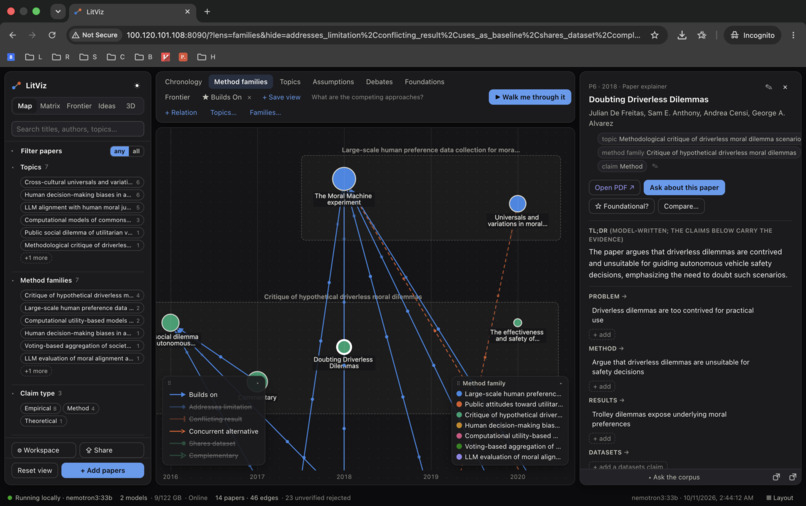Click the effectiveness and safety node
The image size is (806, 506).
click(x=518, y=322)
